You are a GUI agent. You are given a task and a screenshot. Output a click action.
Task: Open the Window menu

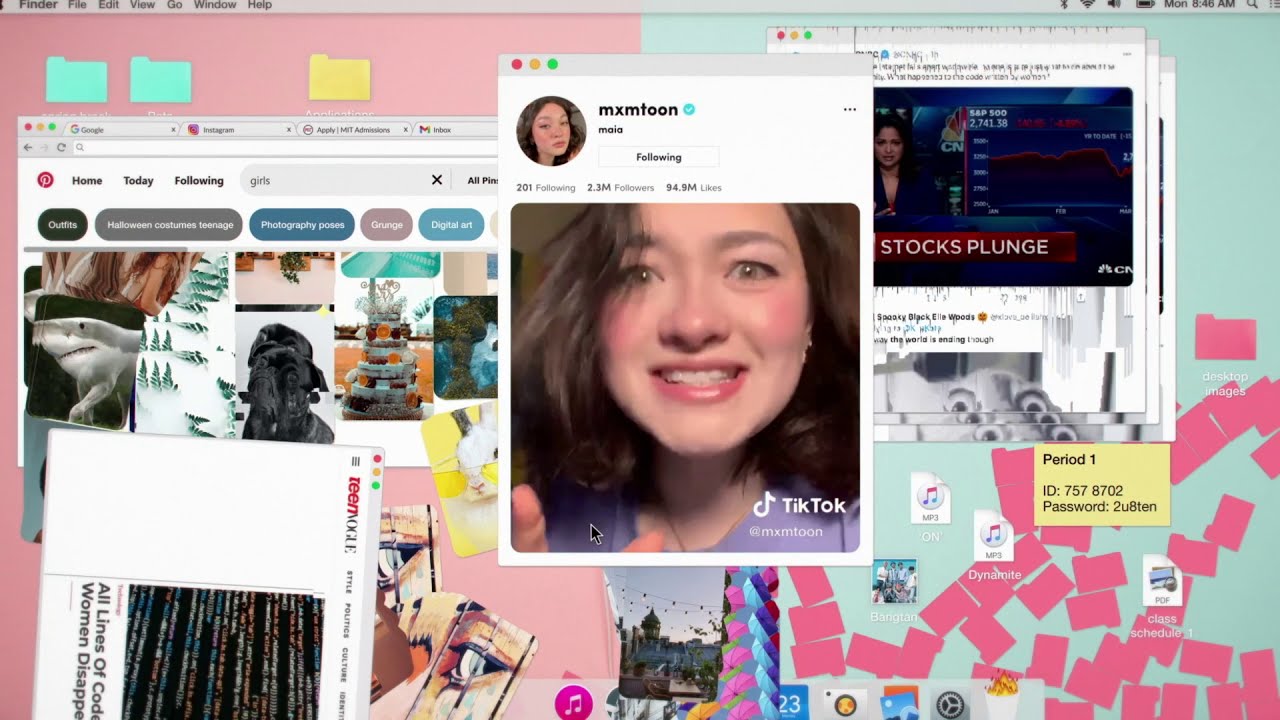[x=215, y=5]
